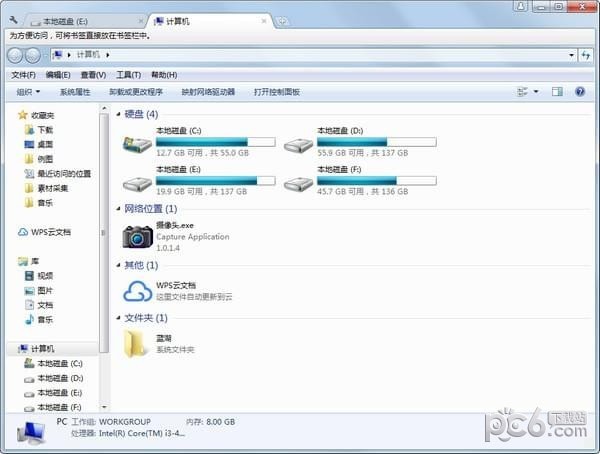This screenshot has width=600, height=454.
Task: Open a new tab with the plus button
Action: click(282, 21)
